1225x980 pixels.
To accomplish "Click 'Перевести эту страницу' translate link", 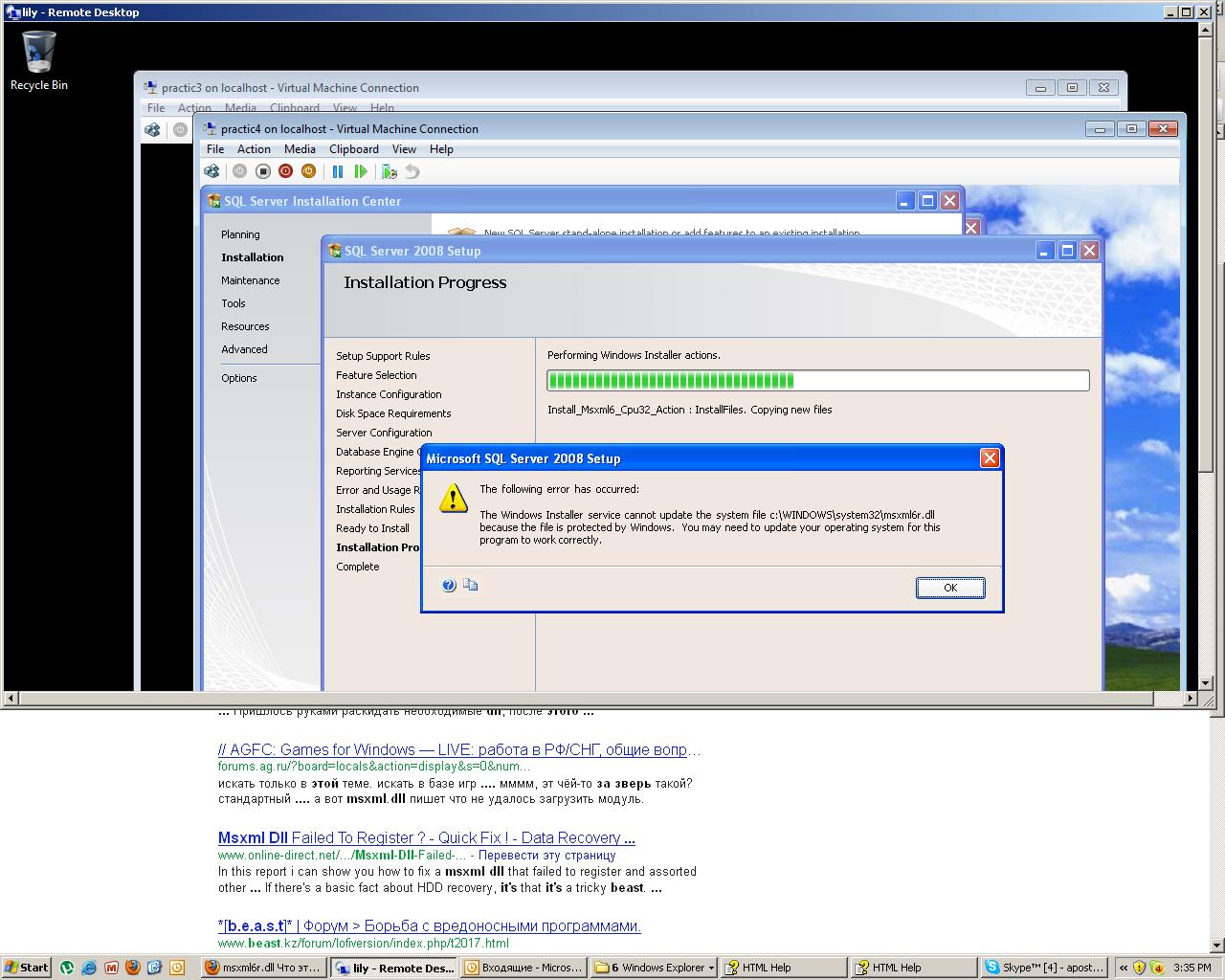I will point(546,856).
